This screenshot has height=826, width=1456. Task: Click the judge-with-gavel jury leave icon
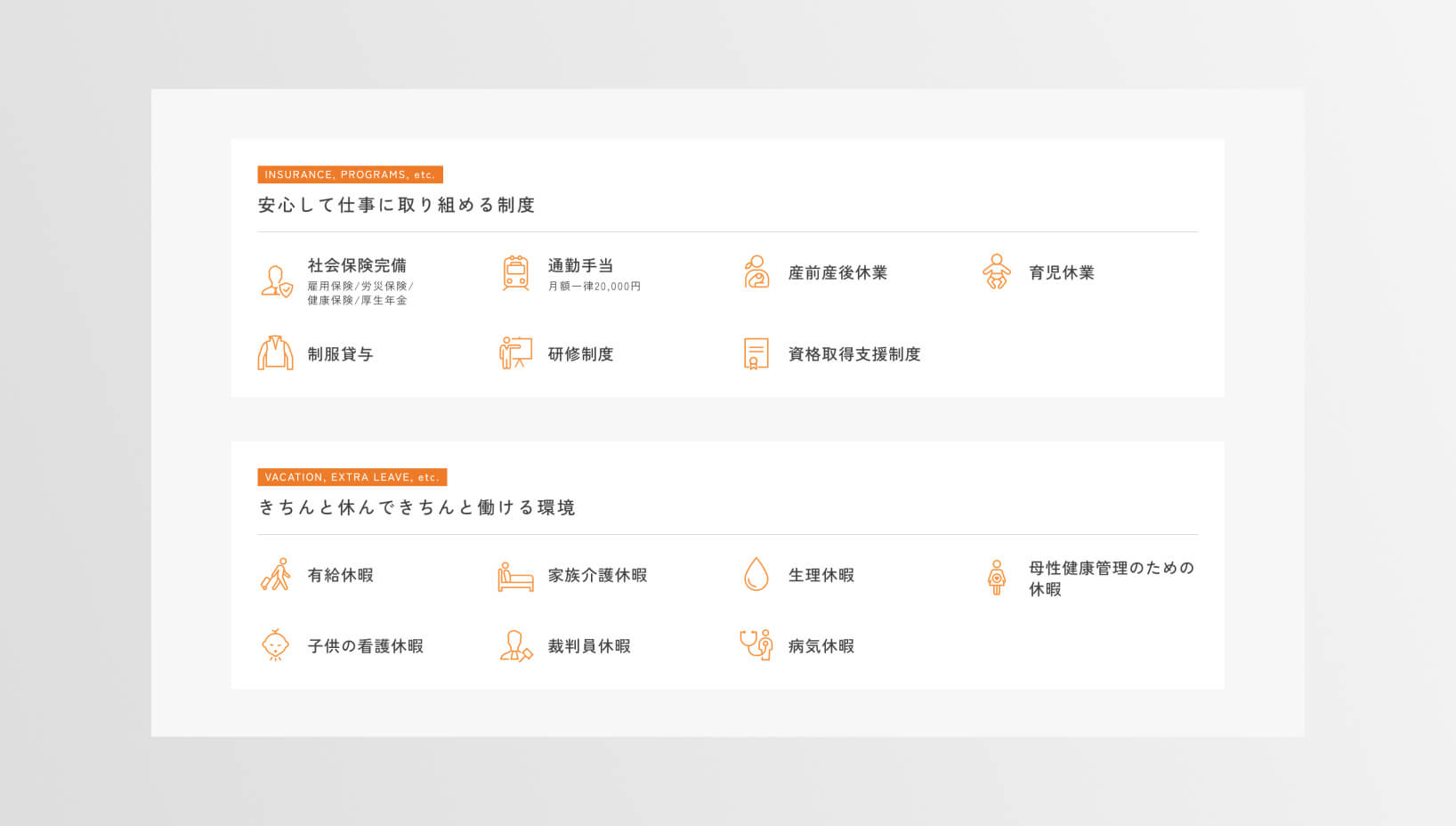515,646
